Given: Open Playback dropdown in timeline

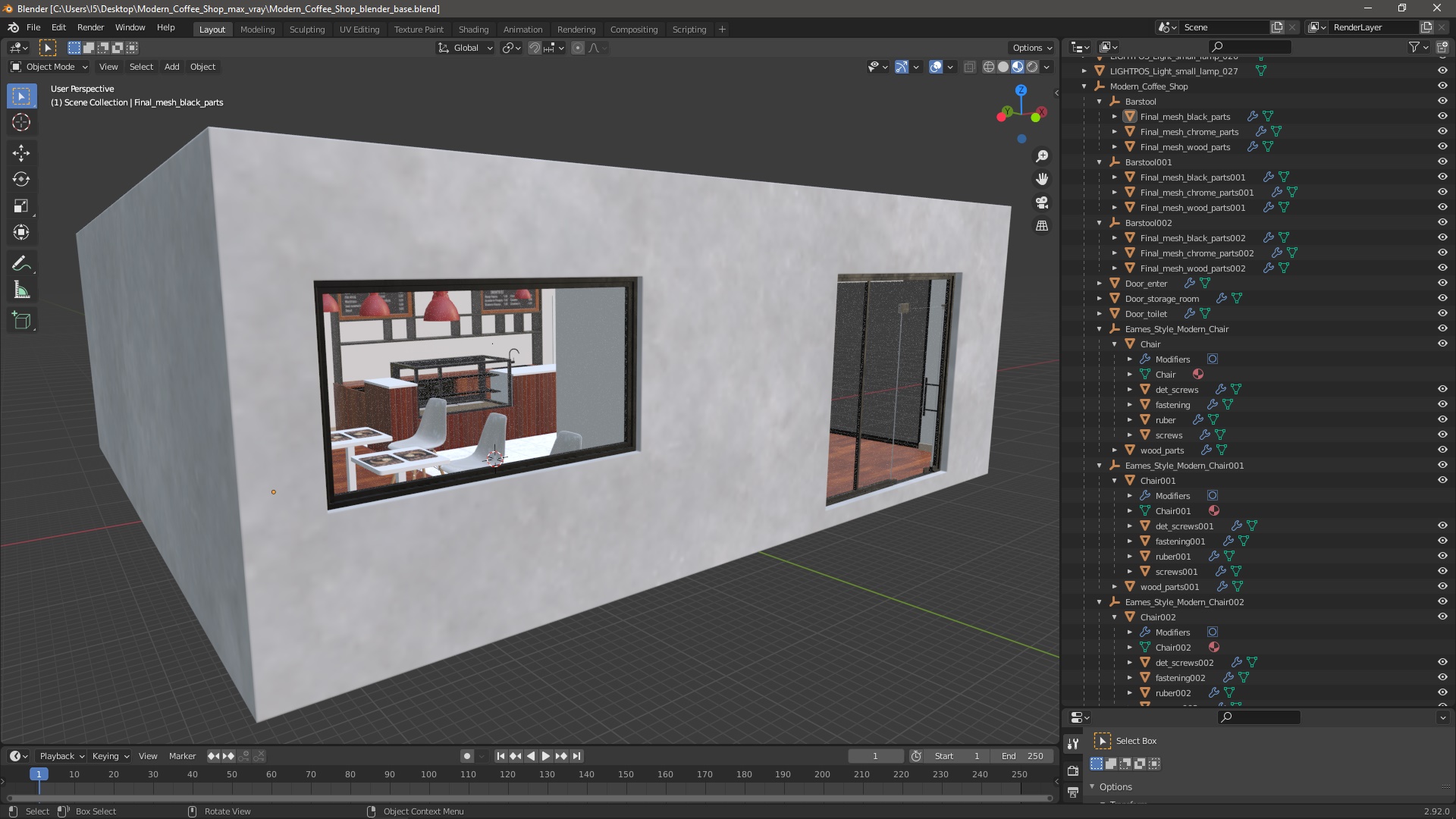Looking at the screenshot, I should coord(61,756).
